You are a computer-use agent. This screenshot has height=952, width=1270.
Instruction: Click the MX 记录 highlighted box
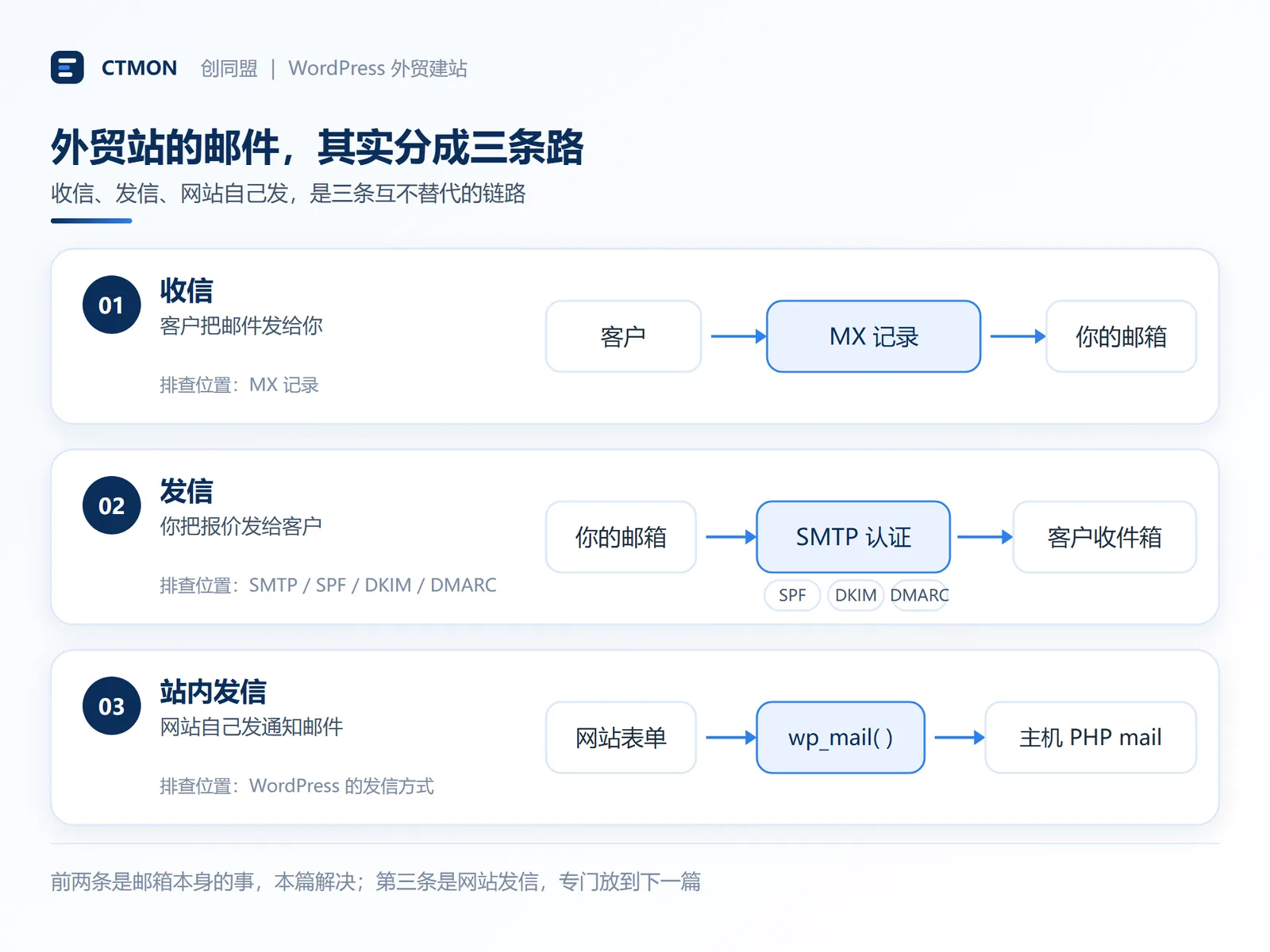click(873, 336)
